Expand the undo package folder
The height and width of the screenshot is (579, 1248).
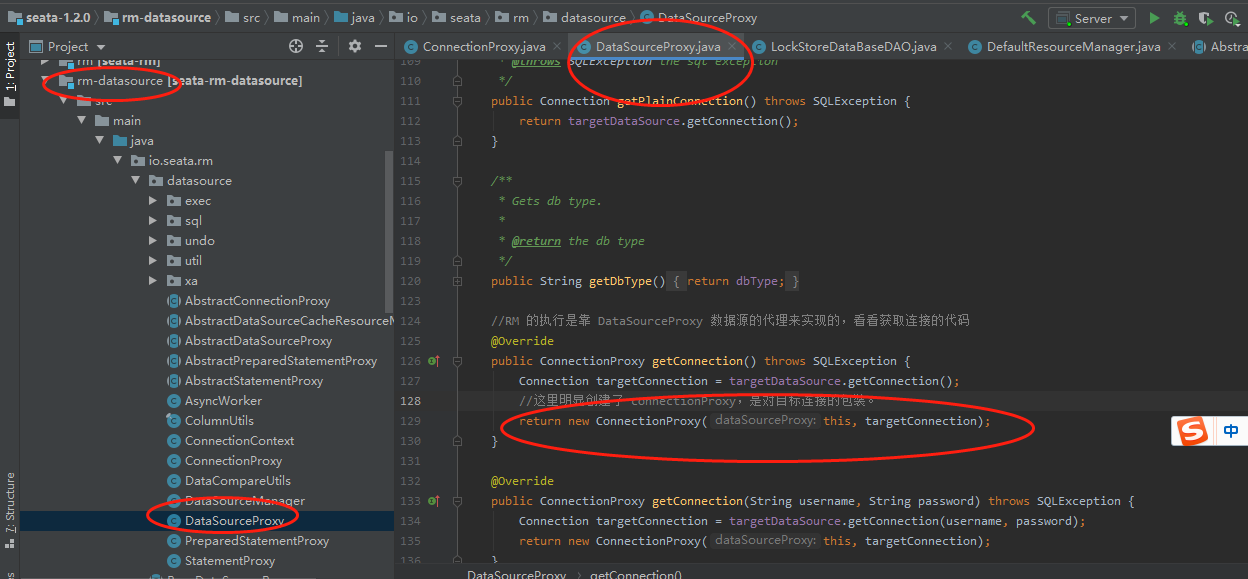coord(153,240)
